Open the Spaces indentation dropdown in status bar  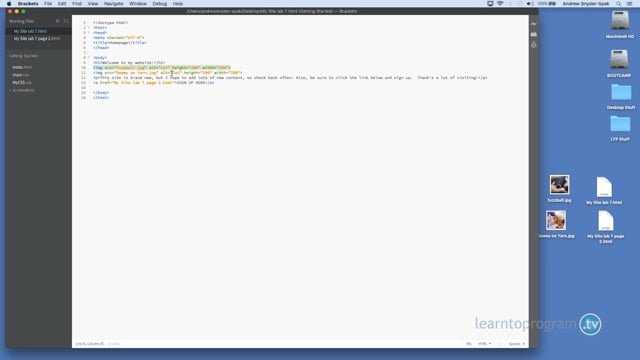click(516, 344)
